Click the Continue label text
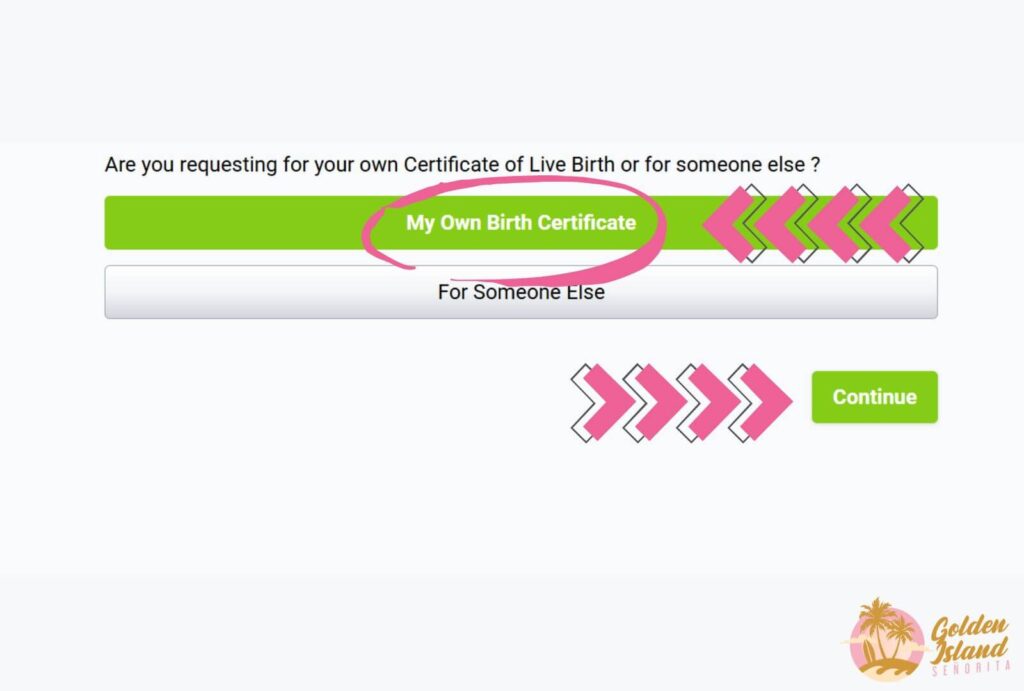Image resolution: width=1024 pixels, height=691 pixels. pos(874,397)
